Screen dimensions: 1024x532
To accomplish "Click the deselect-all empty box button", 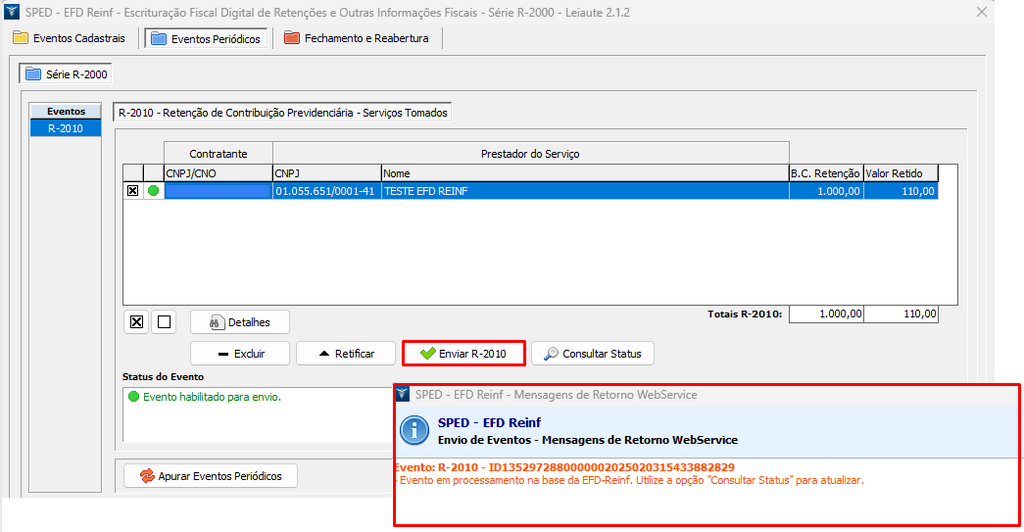I will [x=164, y=322].
